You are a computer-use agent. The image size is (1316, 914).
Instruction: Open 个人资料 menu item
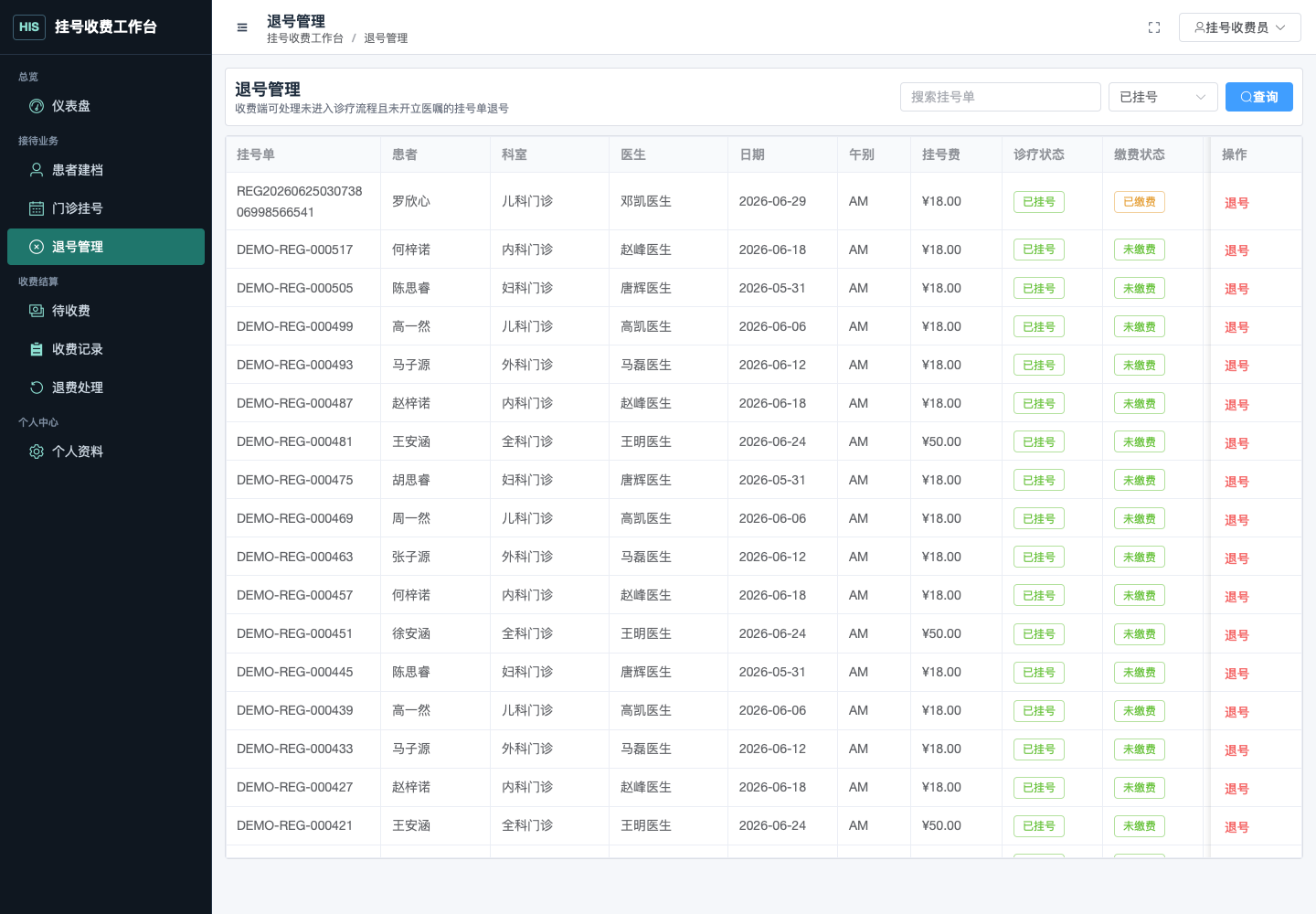pyautogui.click(x=106, y=452)
